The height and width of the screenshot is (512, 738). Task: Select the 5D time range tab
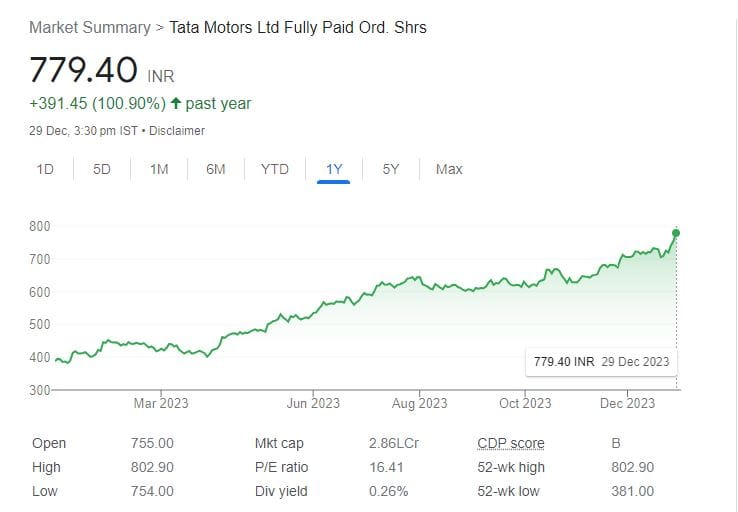102,169
